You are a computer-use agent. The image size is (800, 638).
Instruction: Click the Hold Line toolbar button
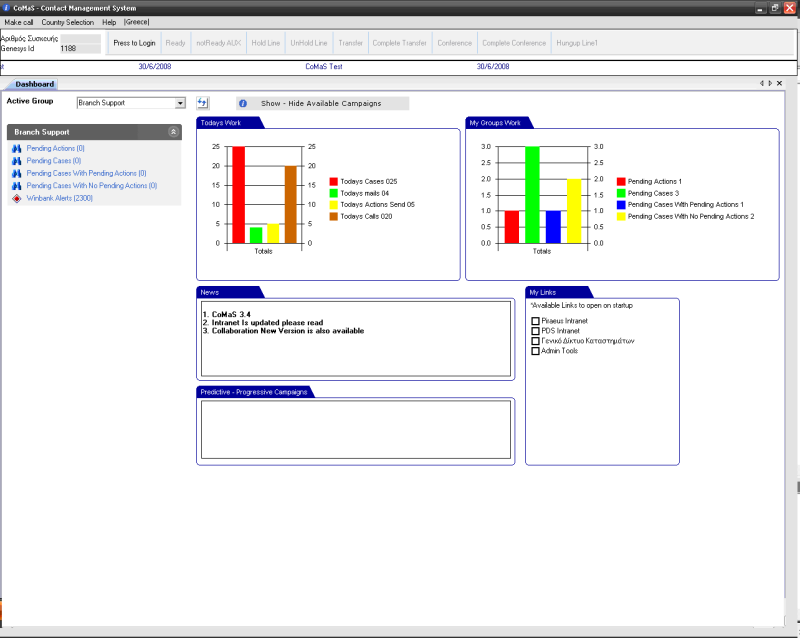pyautogui.click(x=266, y=43)
